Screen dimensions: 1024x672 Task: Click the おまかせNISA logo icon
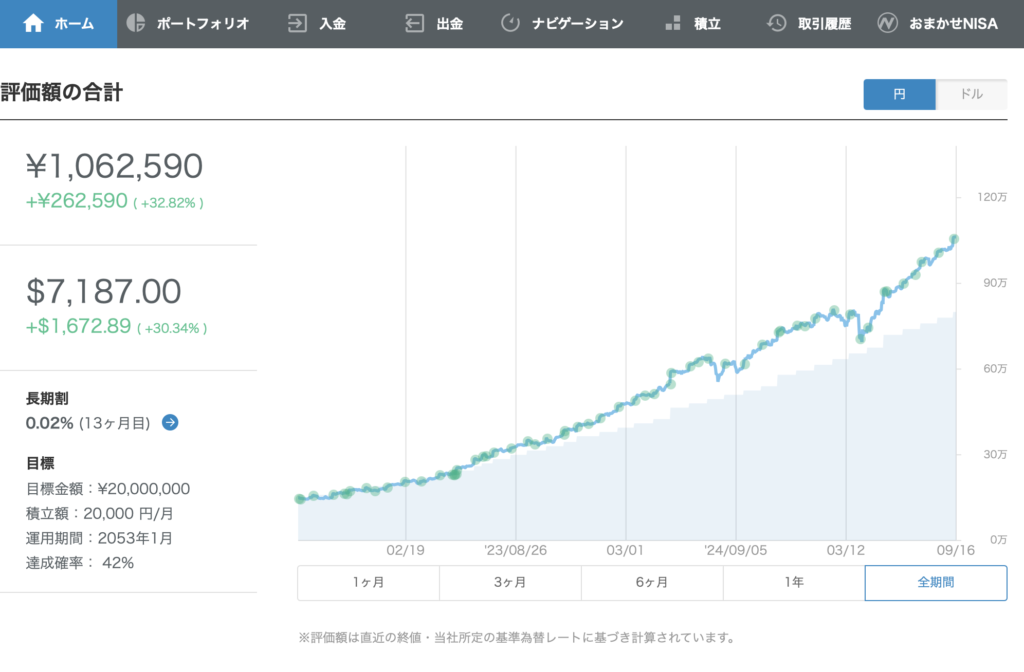887,23
